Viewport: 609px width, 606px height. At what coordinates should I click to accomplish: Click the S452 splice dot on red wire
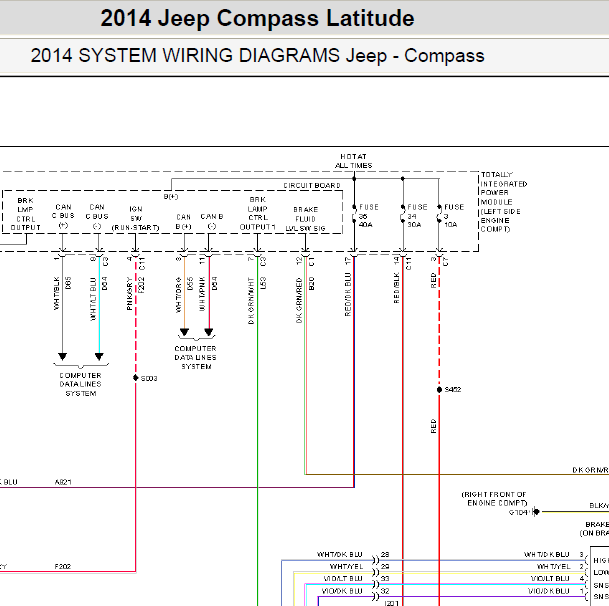(x=439, y=390)
